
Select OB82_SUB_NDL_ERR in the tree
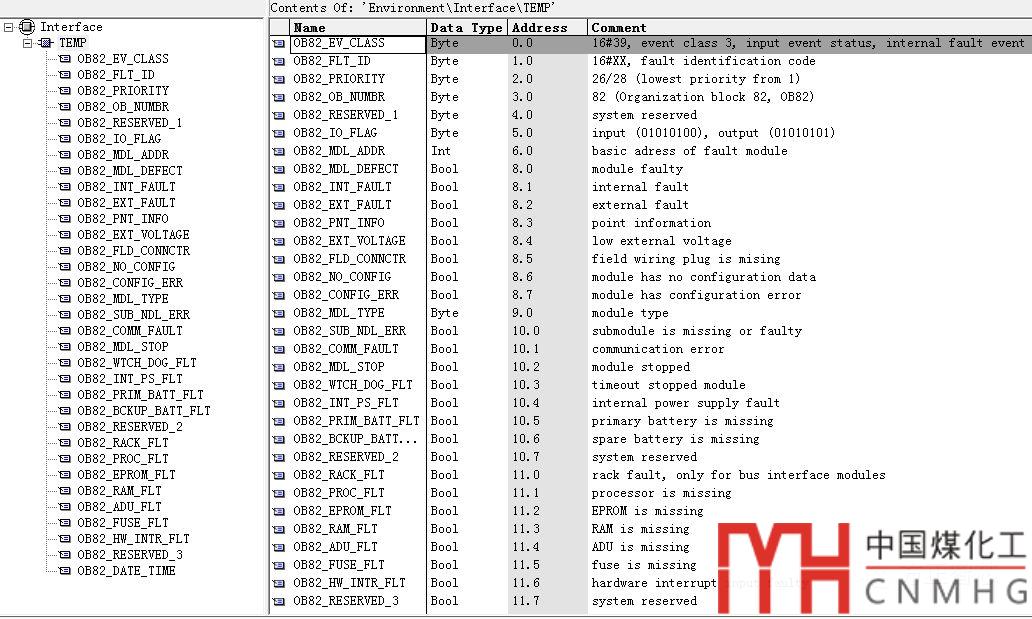click(134, 315)
